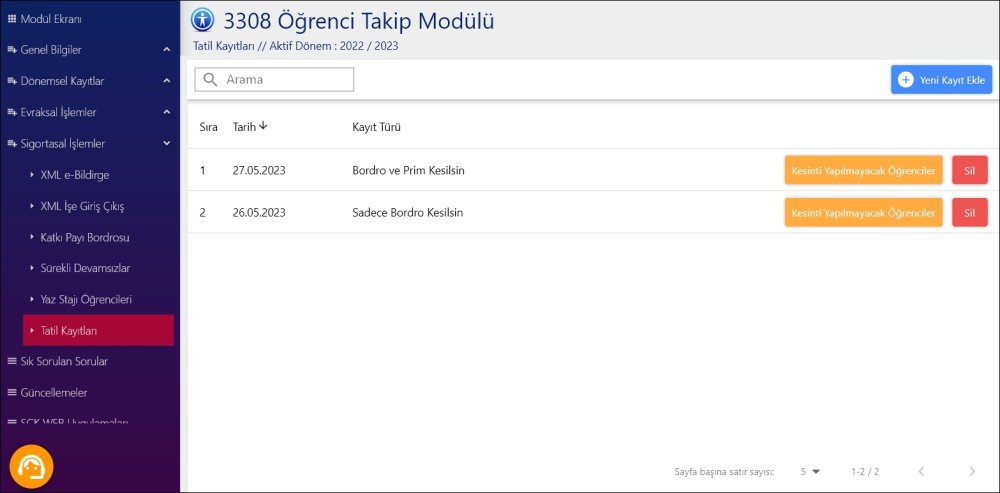Click the Tarih sort arrow icon
Viewport: 1000px width, 493px height.
[263, 126]
